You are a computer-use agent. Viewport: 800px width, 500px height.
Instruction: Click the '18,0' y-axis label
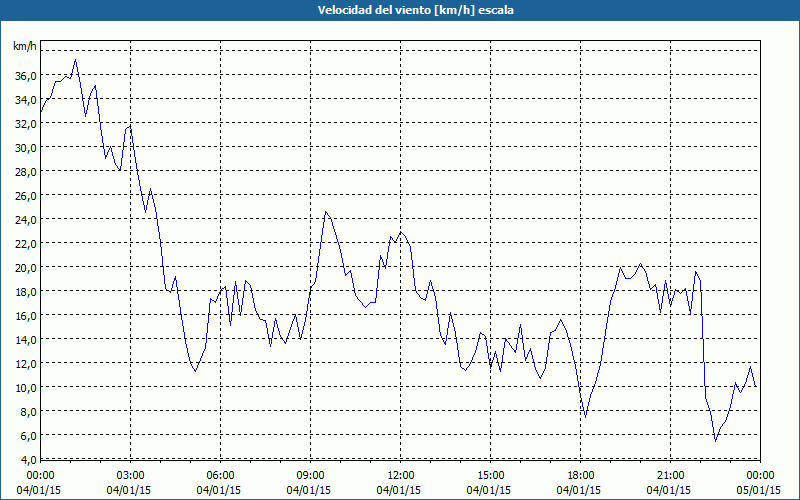pos(27,291)
